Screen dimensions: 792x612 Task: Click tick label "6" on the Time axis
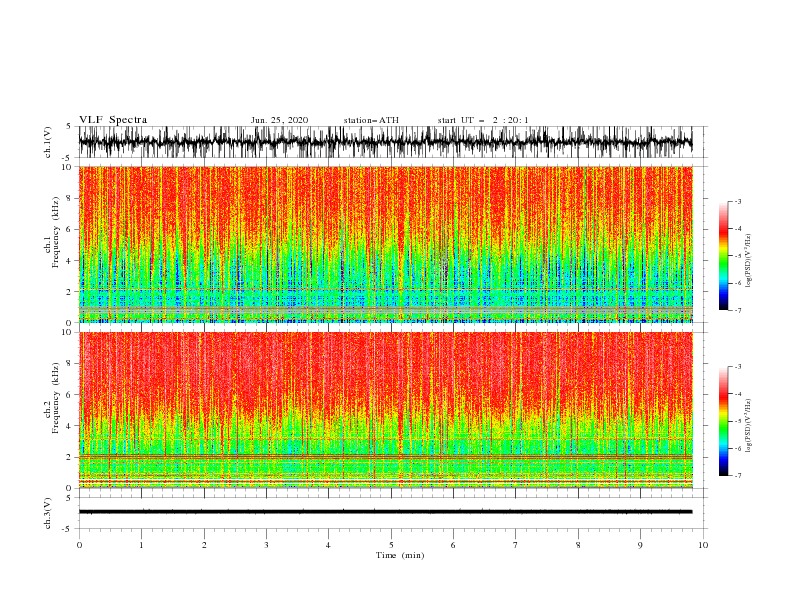[453, 545]
